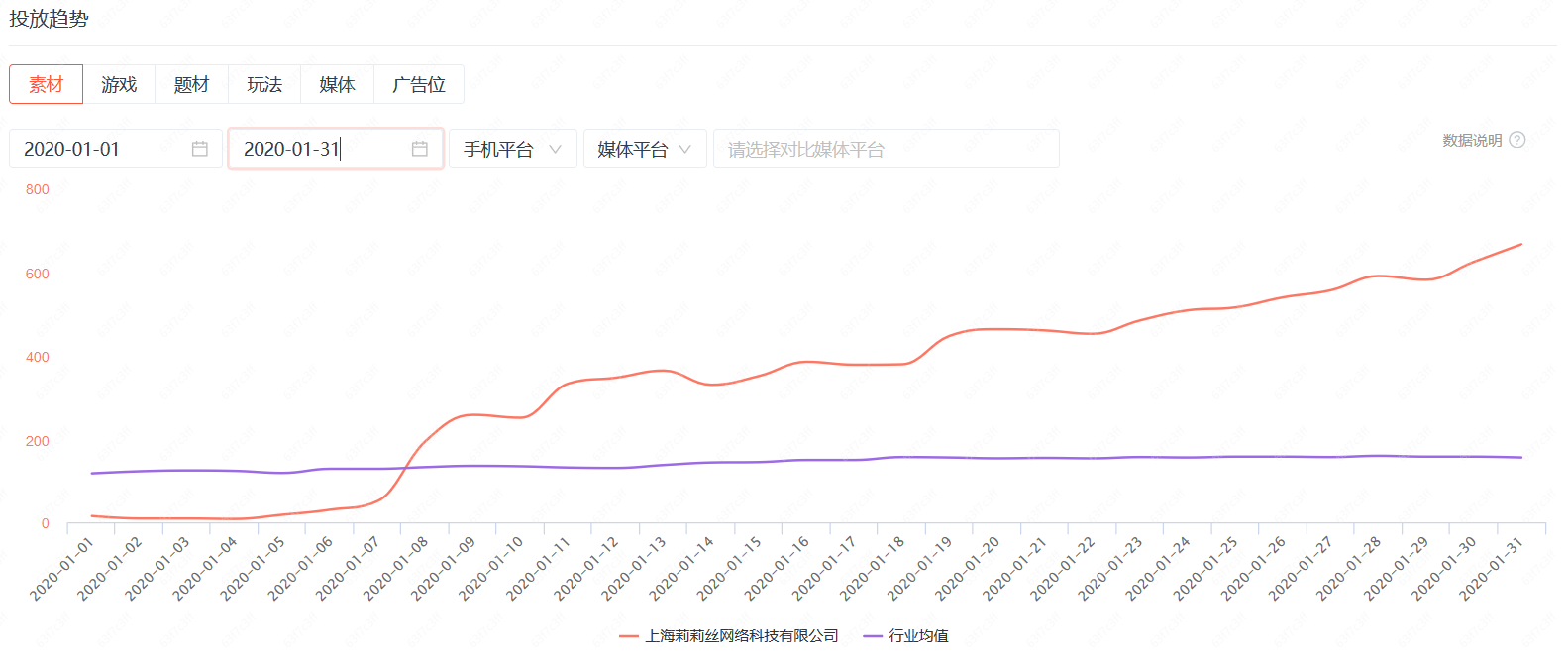The height and width of the screenshot is (663, 1568).
Task: Click the orange line endpoint at 2020-01-31
Action: (1521, 244)
